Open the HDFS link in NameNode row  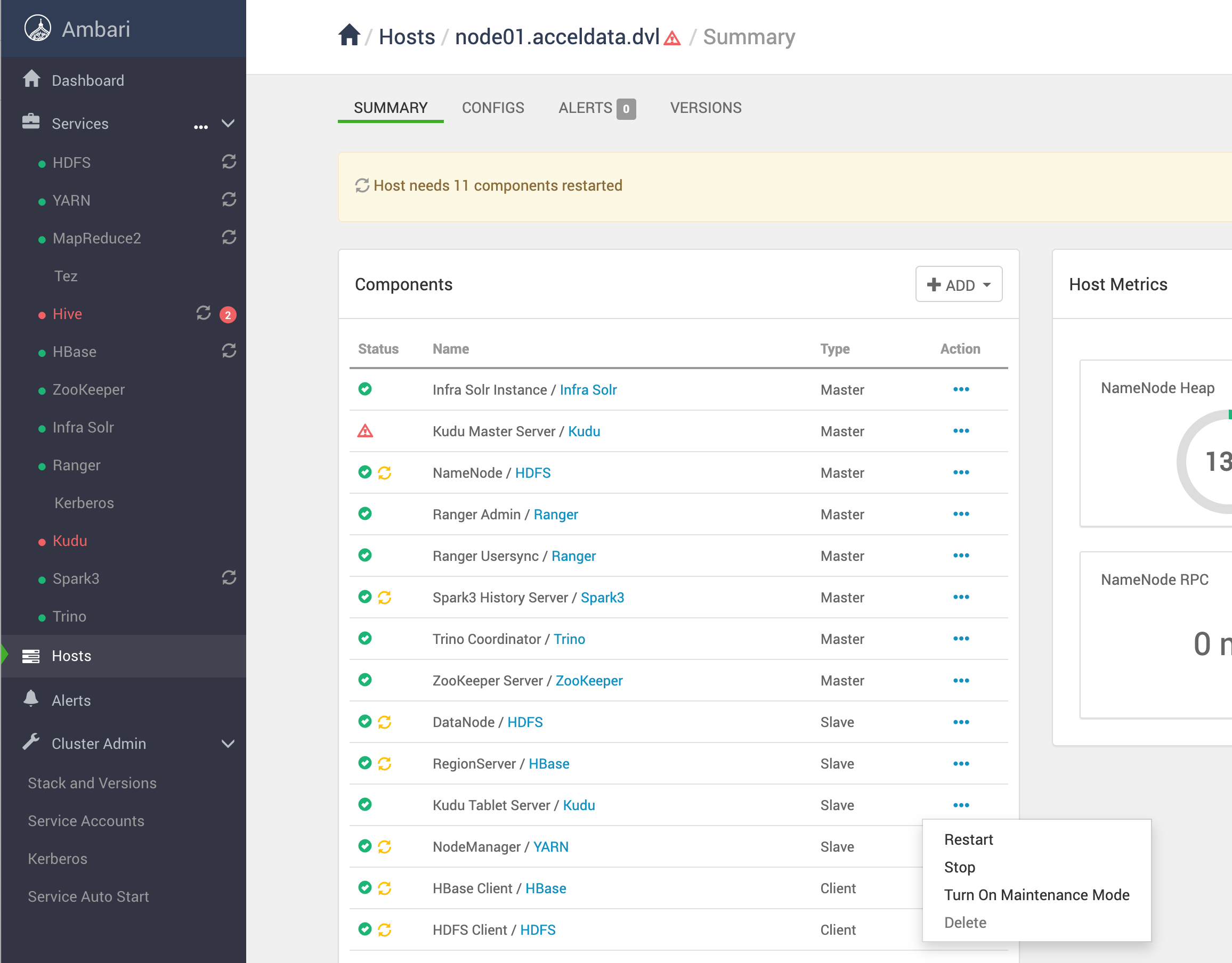point(532,473)
